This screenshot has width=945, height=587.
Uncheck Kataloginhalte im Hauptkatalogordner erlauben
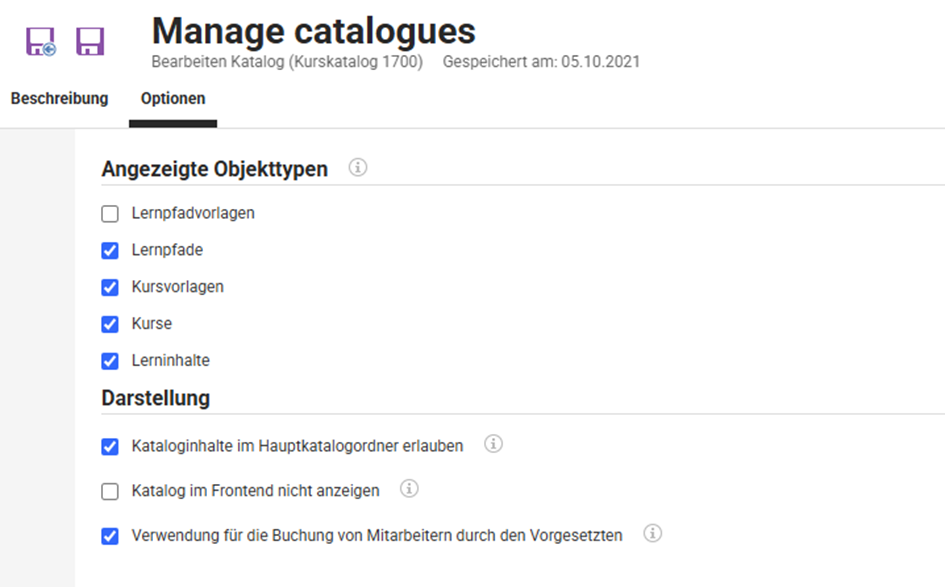[x=109, y=446]
